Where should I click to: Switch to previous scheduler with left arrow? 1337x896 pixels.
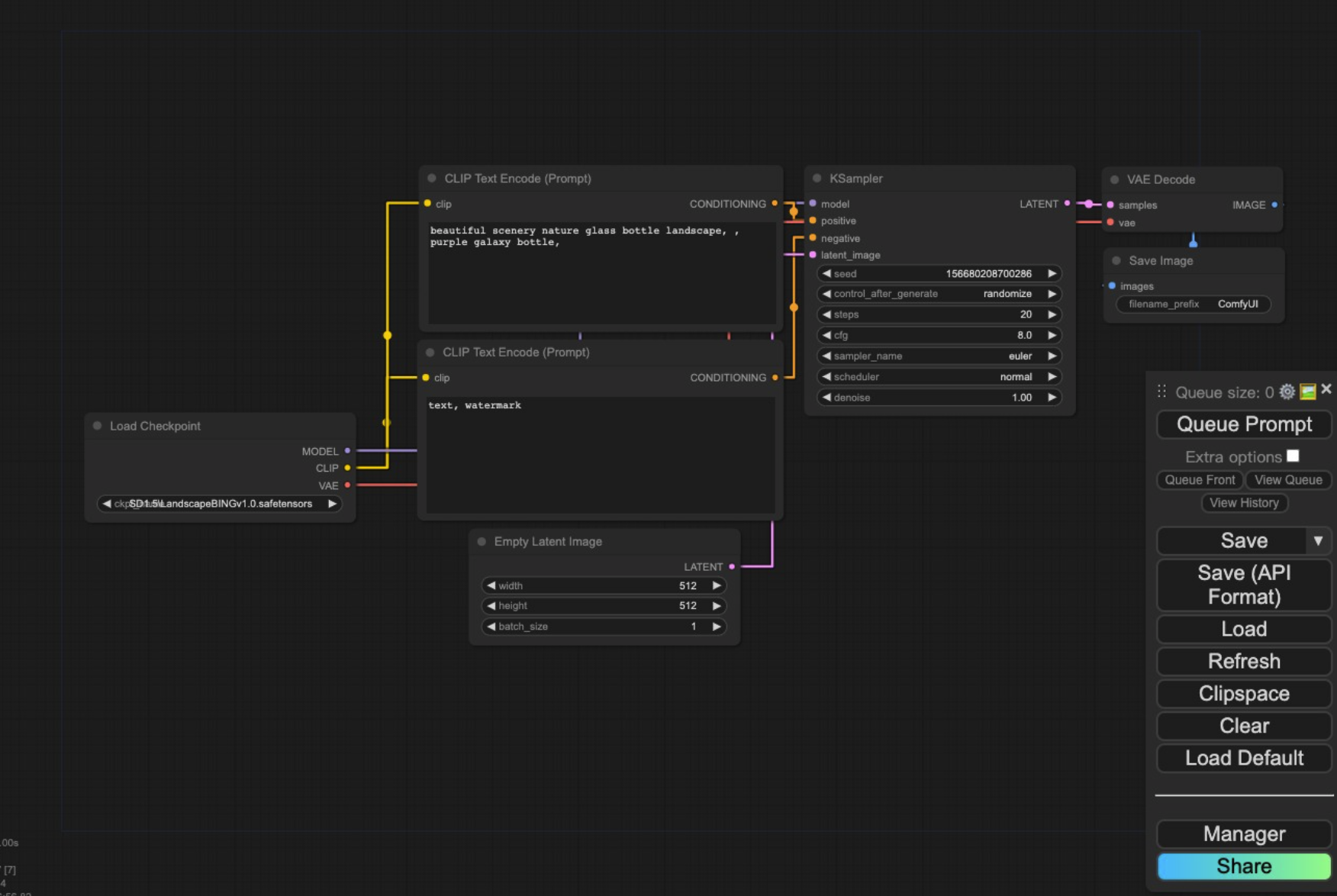826,376
